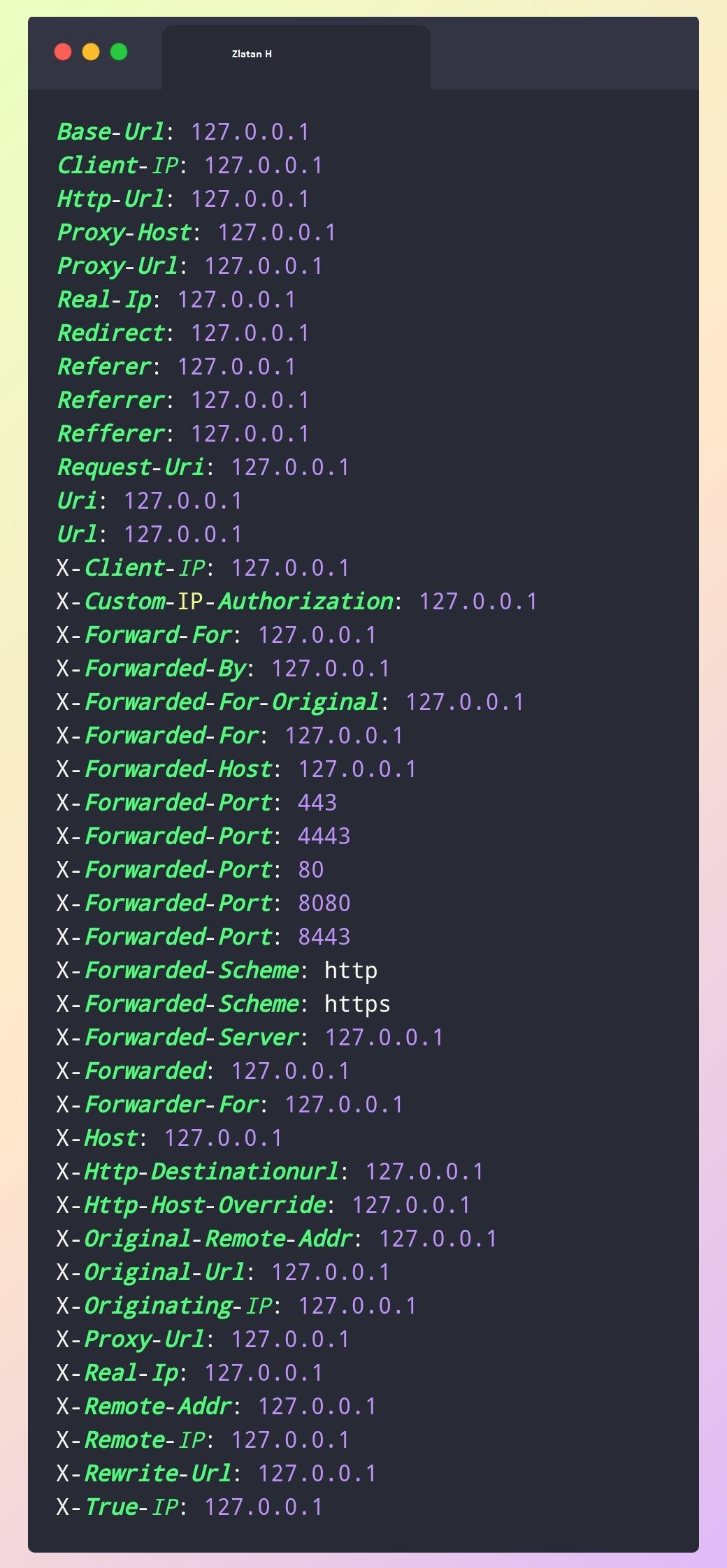
Task: Click the green maximize window button
Action: [119, 52]
